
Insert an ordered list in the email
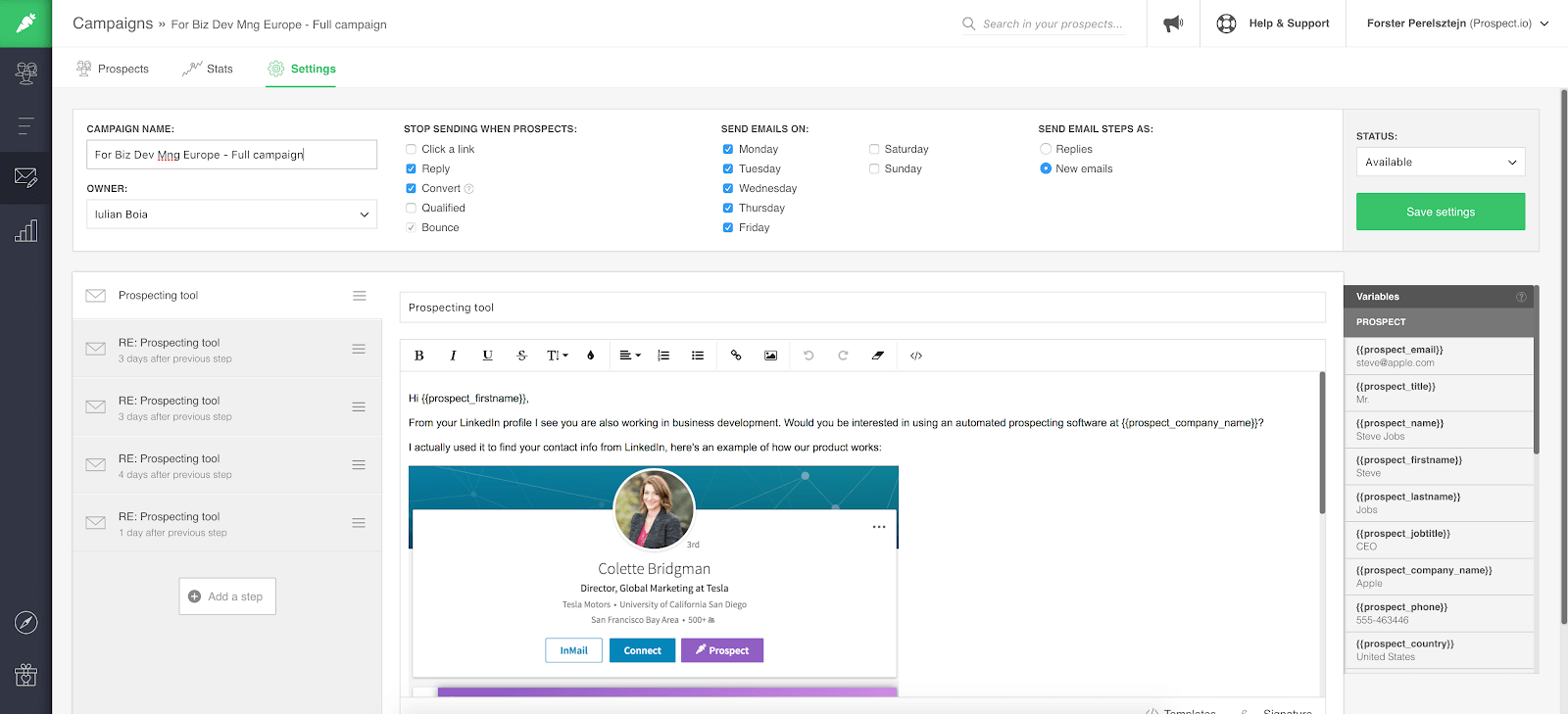663,356
